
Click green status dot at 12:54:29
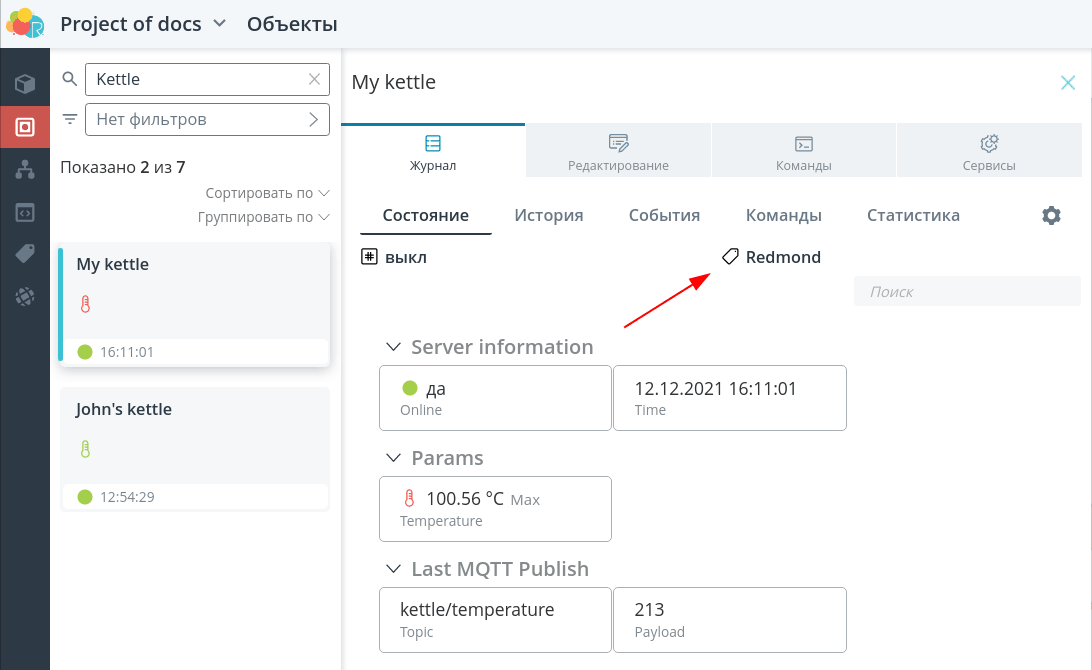pos(85,497)
